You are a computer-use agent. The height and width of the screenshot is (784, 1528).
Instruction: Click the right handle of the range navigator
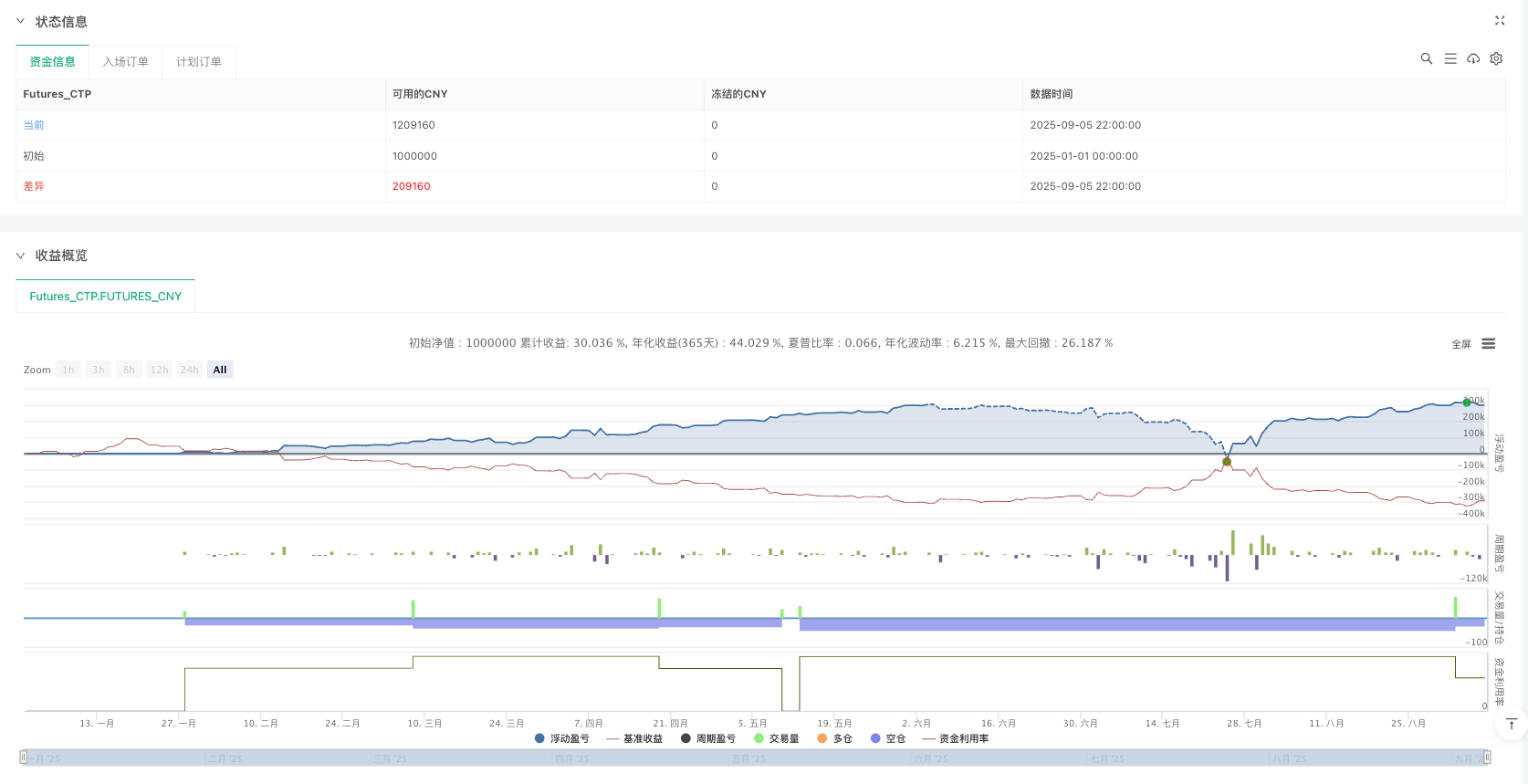click(1487, 757)
